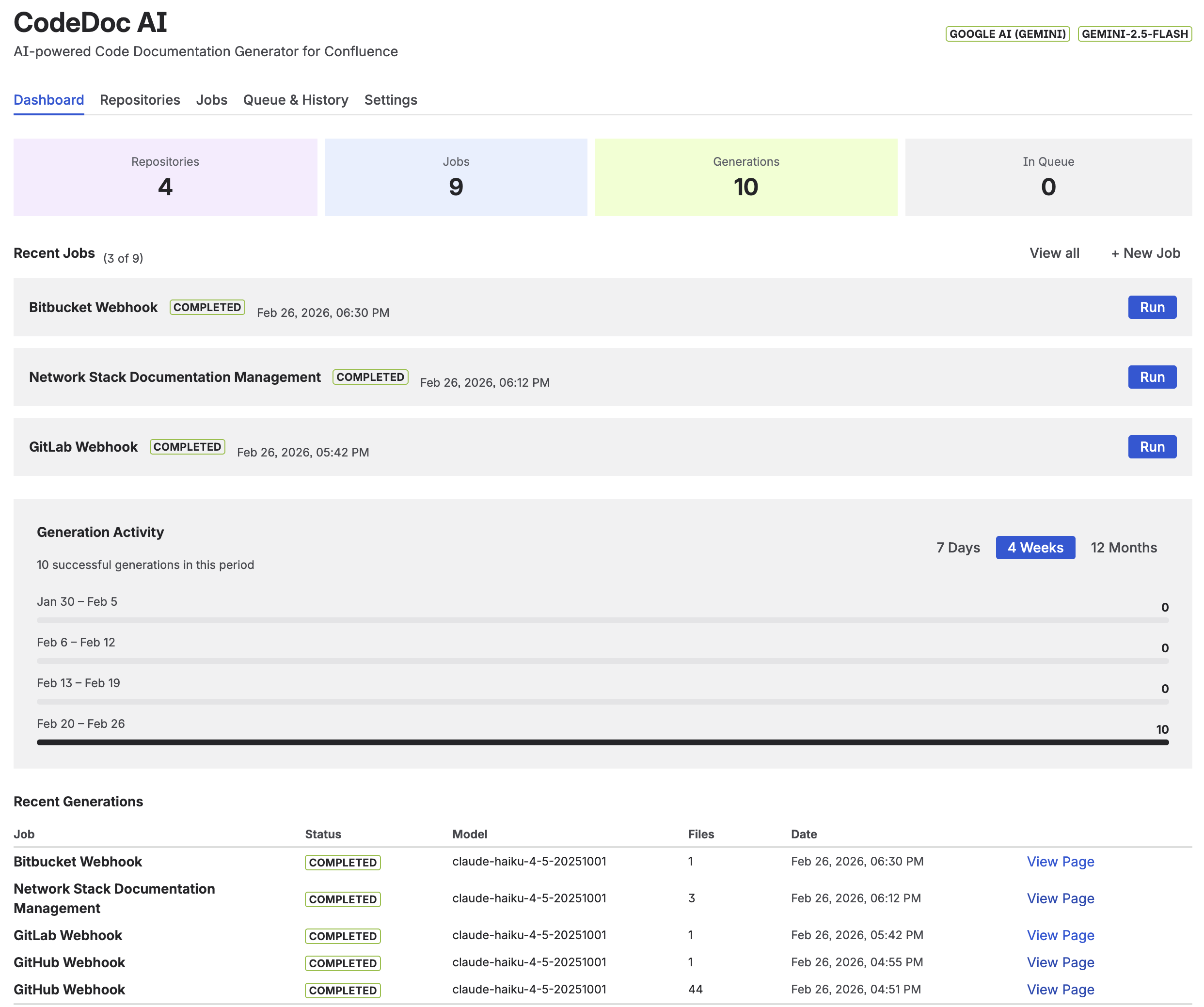Run the Network Stack Documentation Management job

pyautogui.click(x=1152, y=377)
